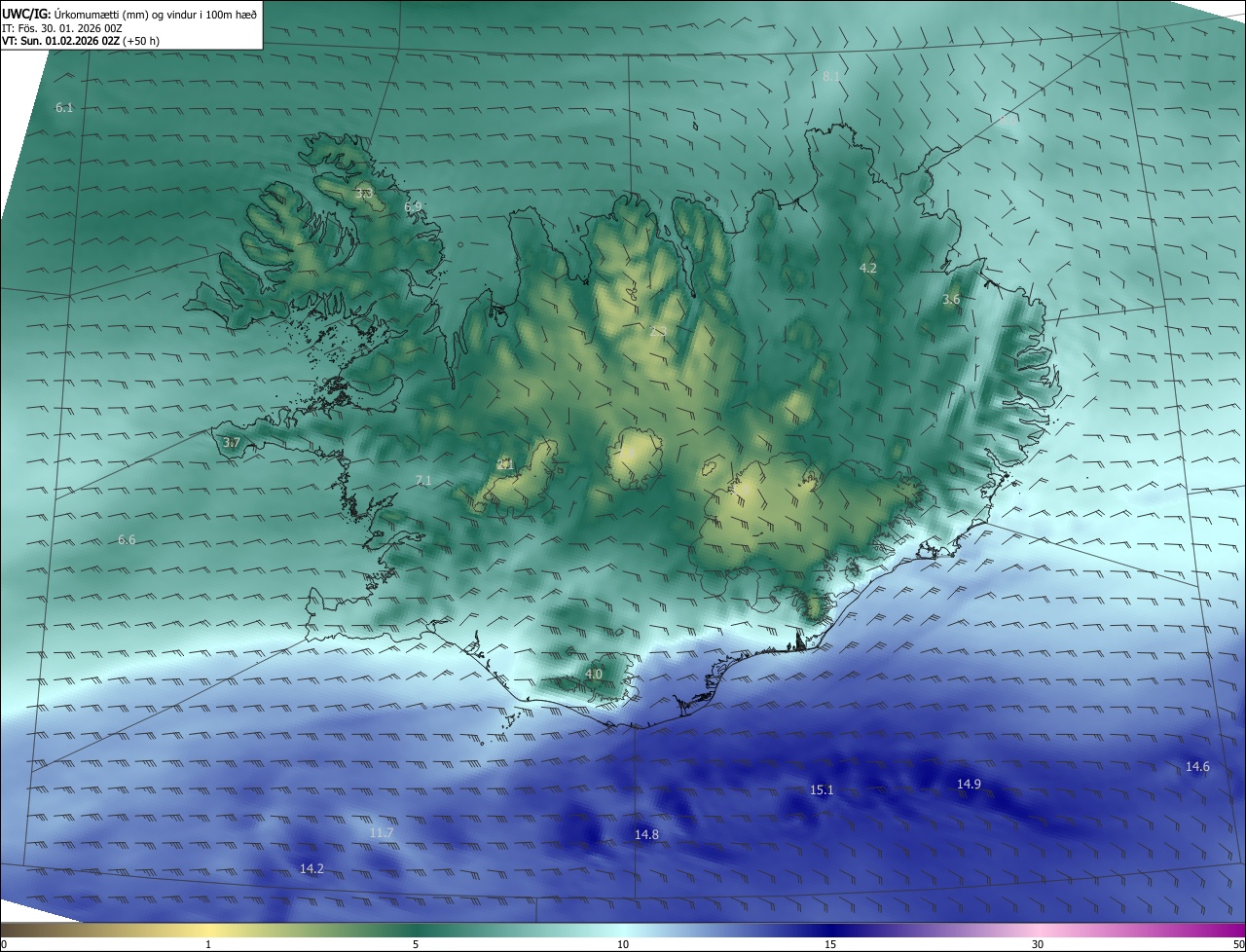Click the map title "Úrkomumætti (mm) og vindur i 100m hæð"
Image resolution: width=1246 pixels, height=952 pixels.
coord(156,14)
